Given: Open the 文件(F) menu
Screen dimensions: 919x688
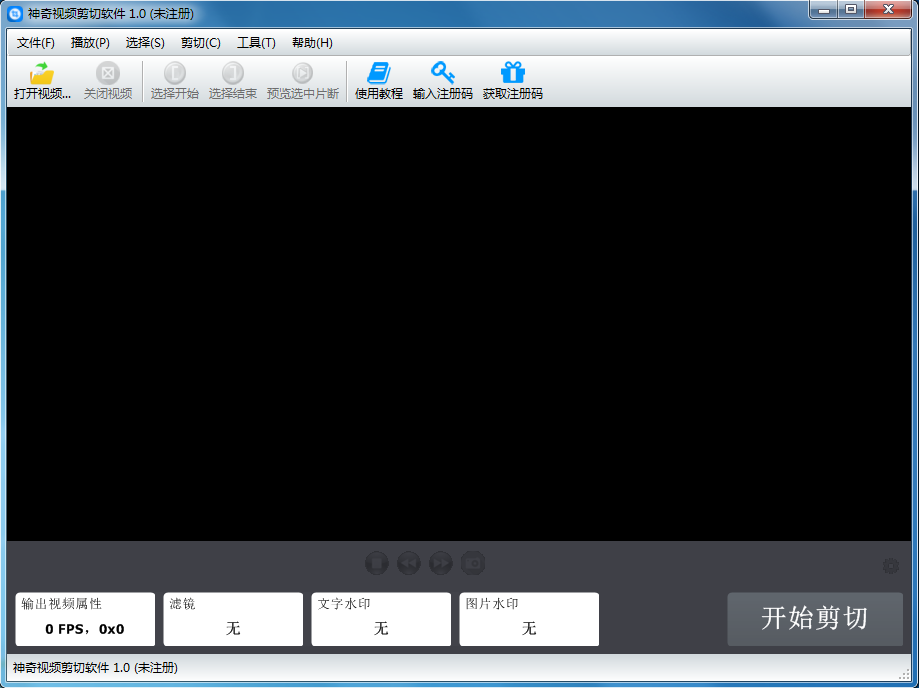Looking at the screenshot, I should 36,43.
